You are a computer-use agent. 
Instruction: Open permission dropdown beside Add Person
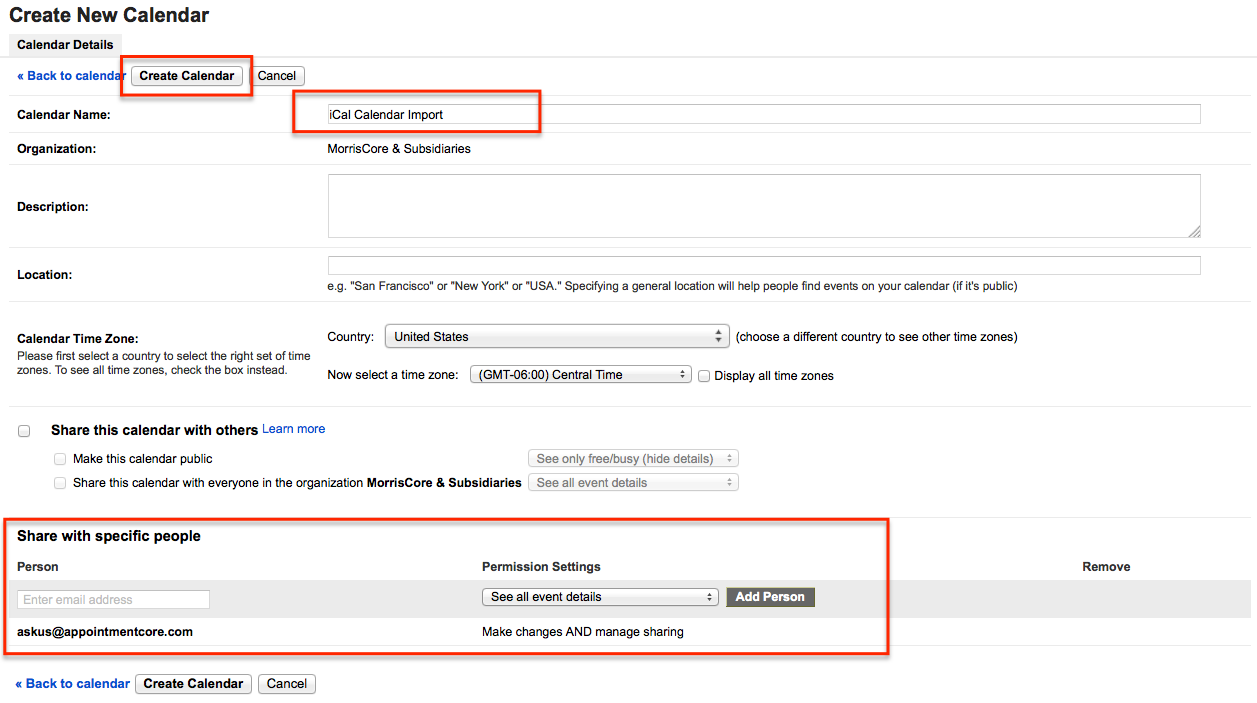pyautogui.click(x=600, y=597)
